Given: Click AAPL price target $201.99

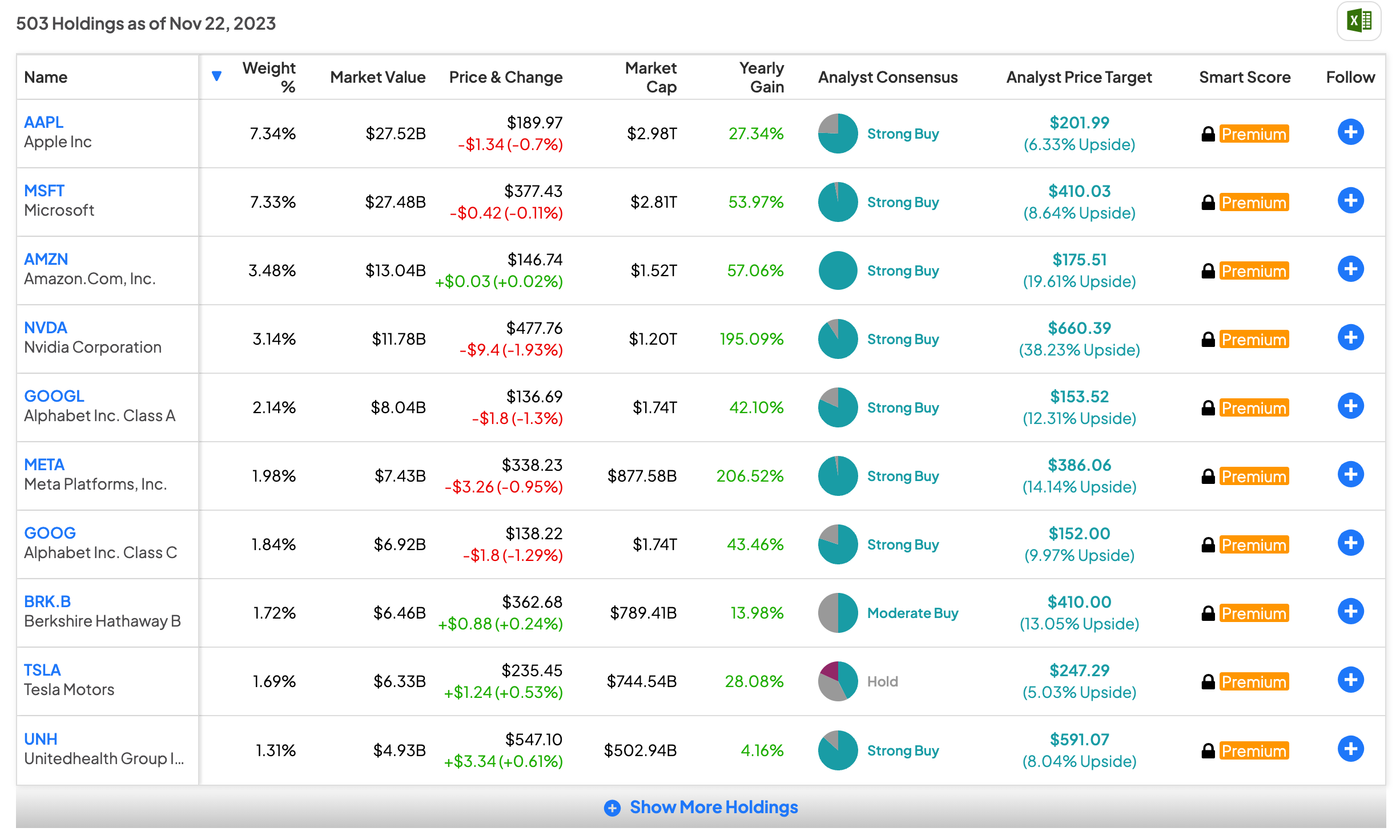Looking at the screenshot, I should (x=1079, y=123).
